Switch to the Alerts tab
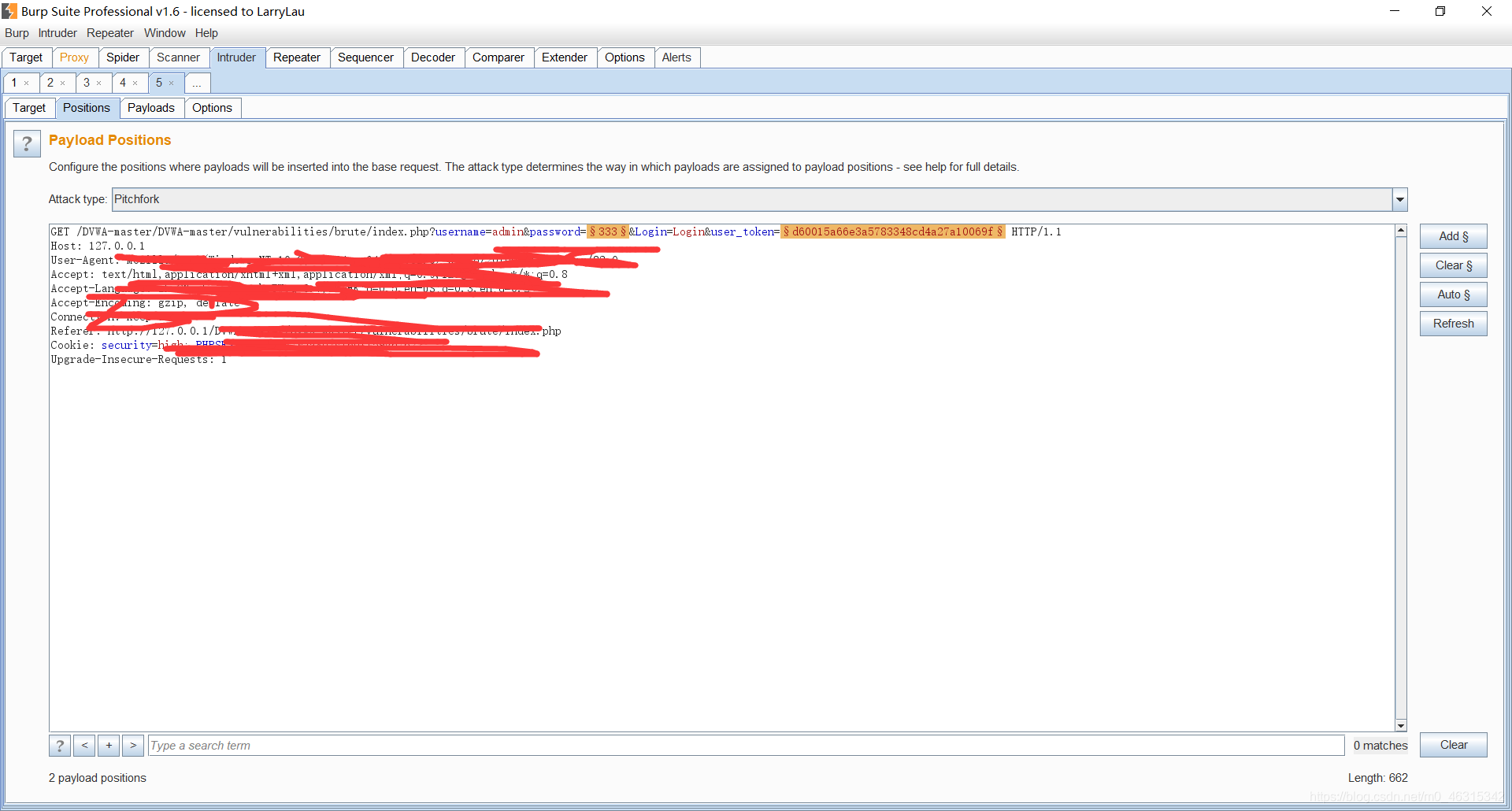The height and width of the screenshot is (811, 1512). click(x=676, y=57)
